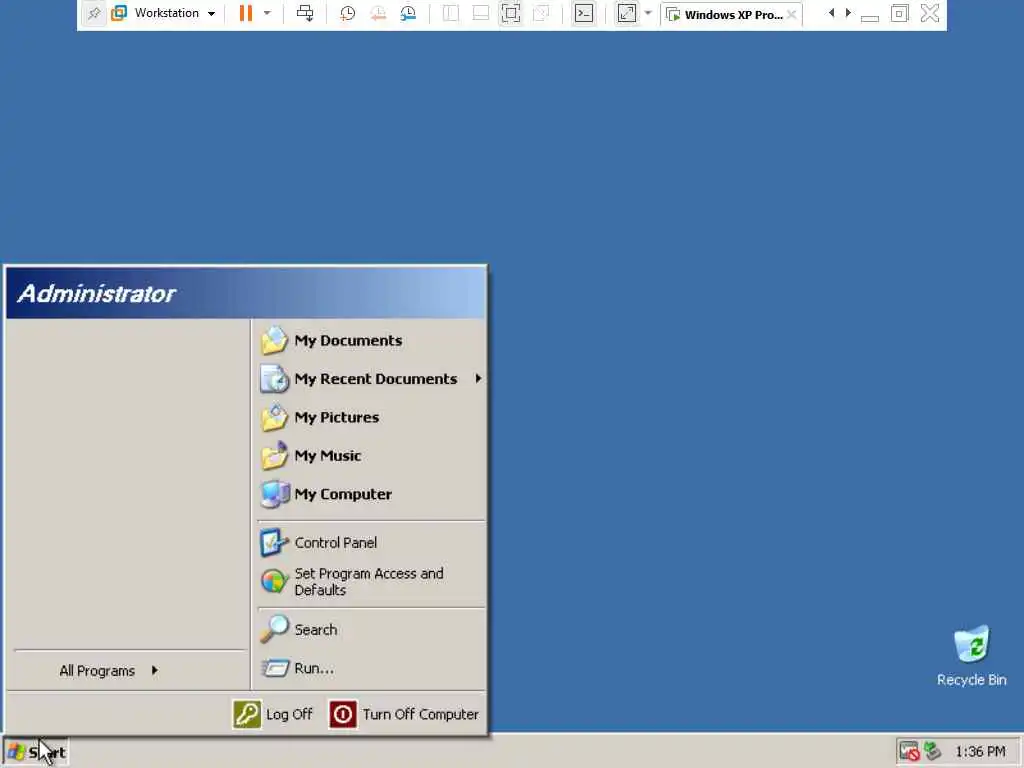Viewport: 1024px width, 768px height.
Task: Expand the My Recent Documents arrow
Action: [478, 379]
